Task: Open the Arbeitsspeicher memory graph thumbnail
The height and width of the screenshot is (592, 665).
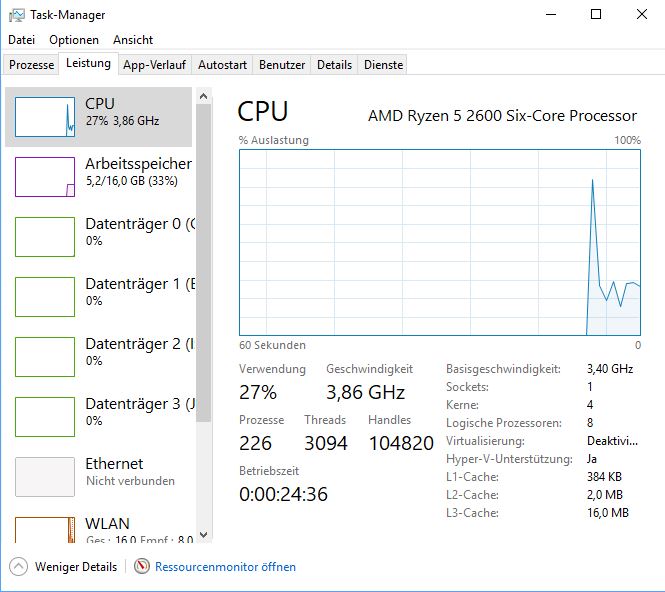Action: pos(45,177)
